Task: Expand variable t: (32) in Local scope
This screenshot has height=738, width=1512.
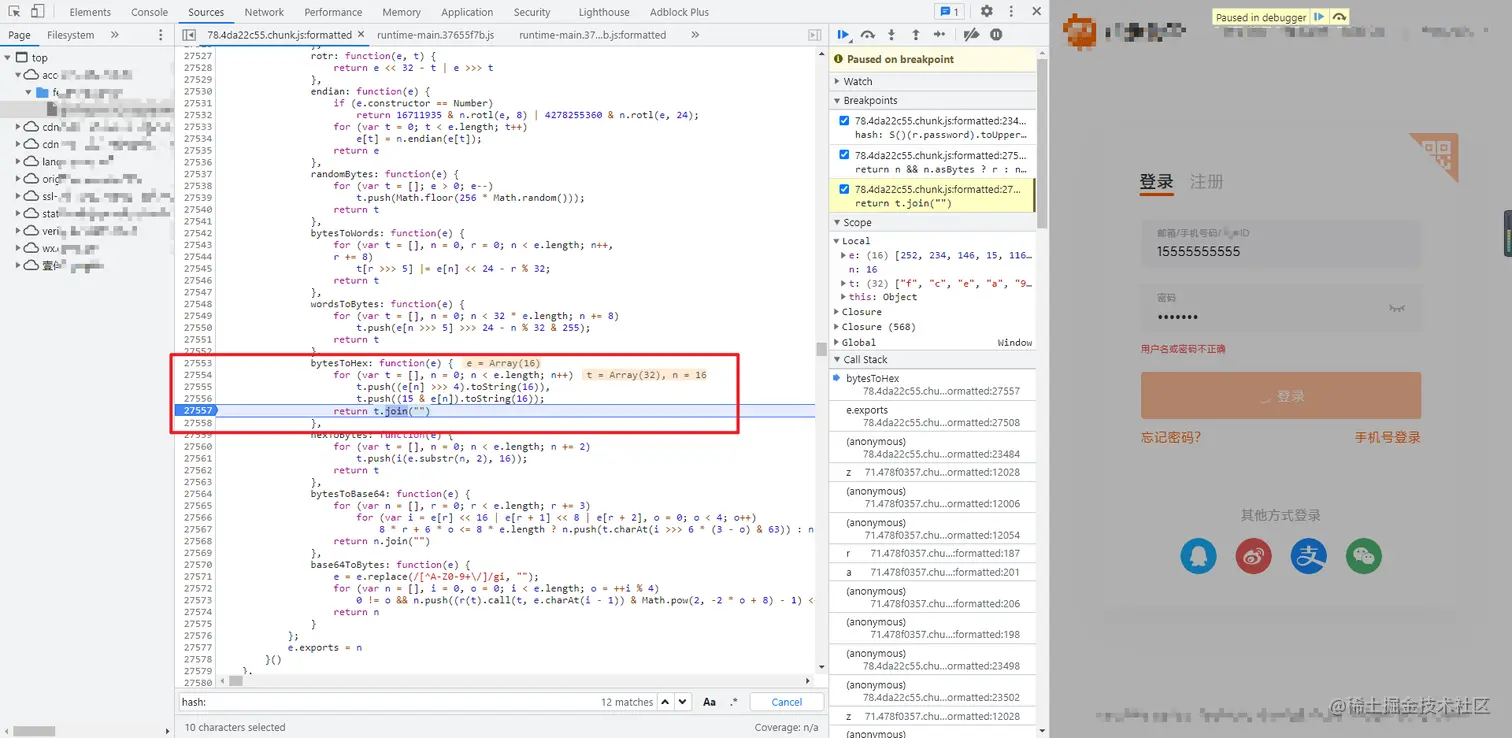Action: [843, 283]
